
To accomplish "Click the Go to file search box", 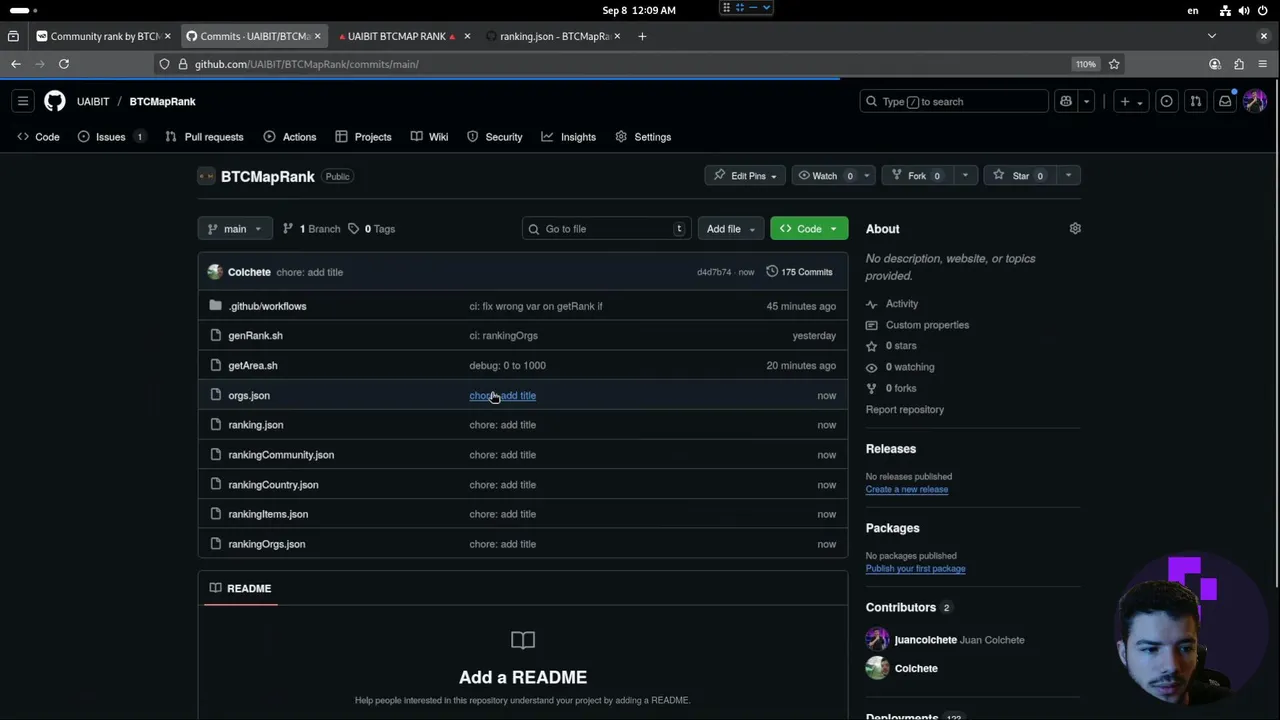I will 606,229.
